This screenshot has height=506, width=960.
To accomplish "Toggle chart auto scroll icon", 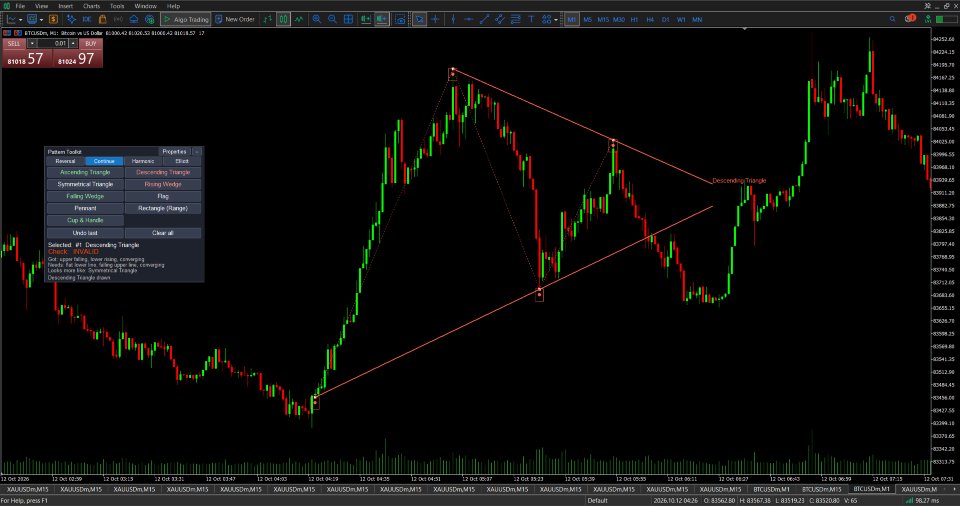I will (x=366, y=20).
